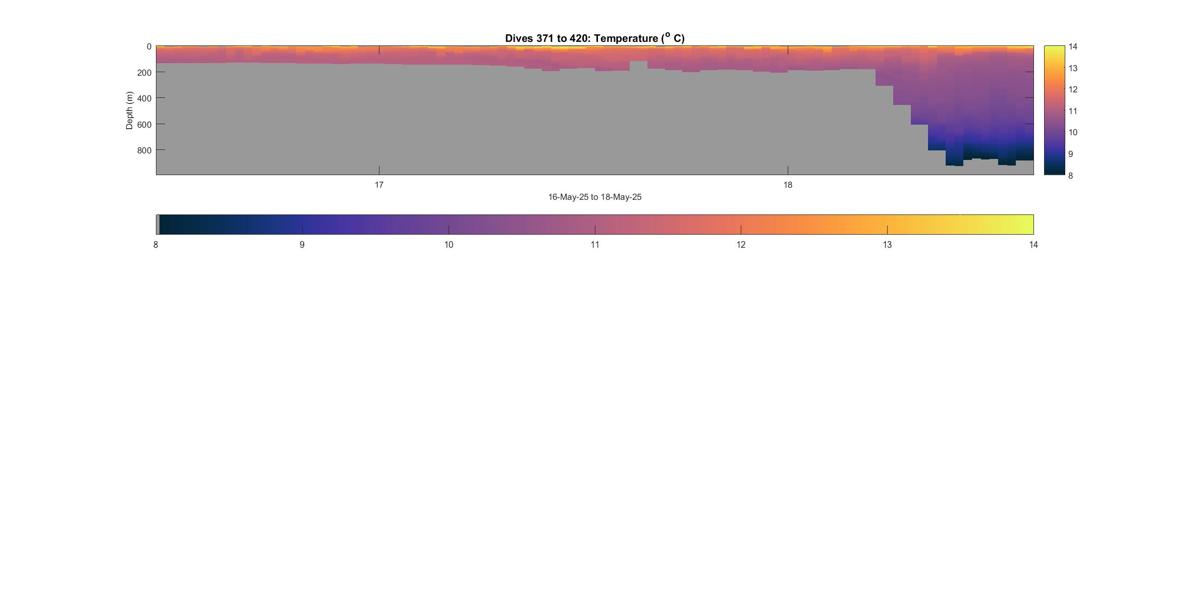Screen dimensions: 1200x611
Task: Click the yellow top of the vertical colorbar
Action: [x=1054, y=50]
